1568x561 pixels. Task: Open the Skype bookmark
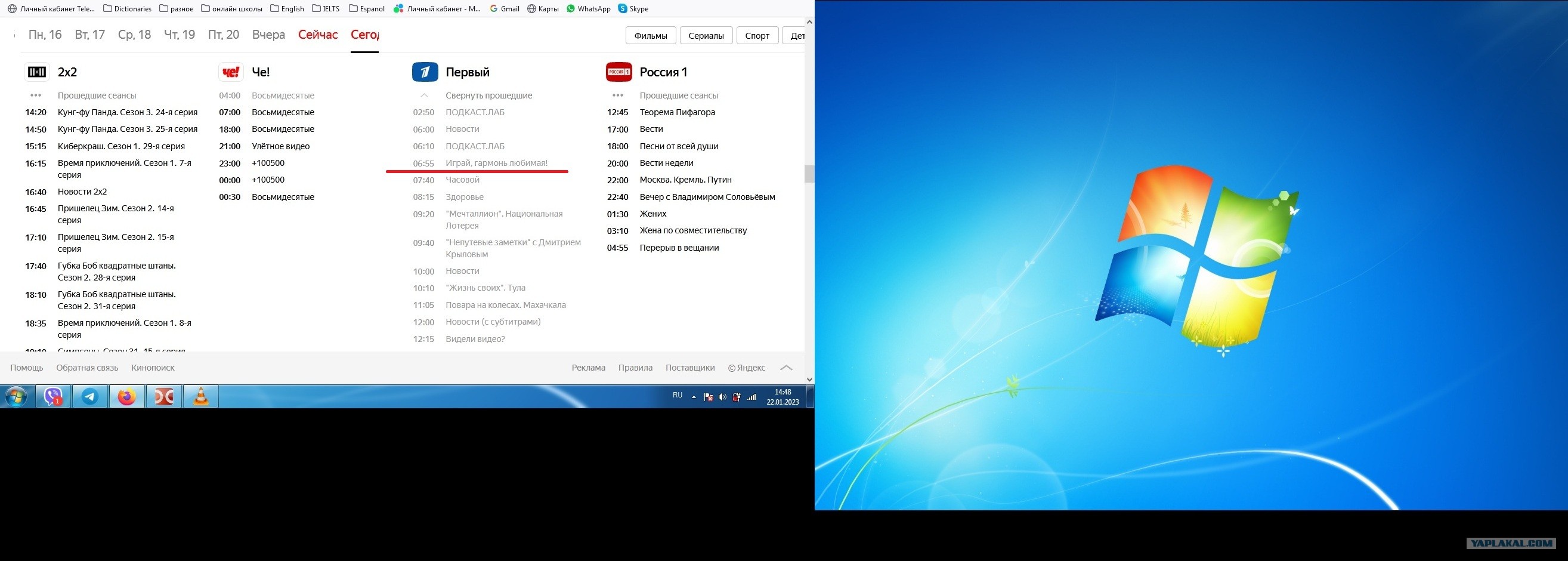(x=633, y=8)
